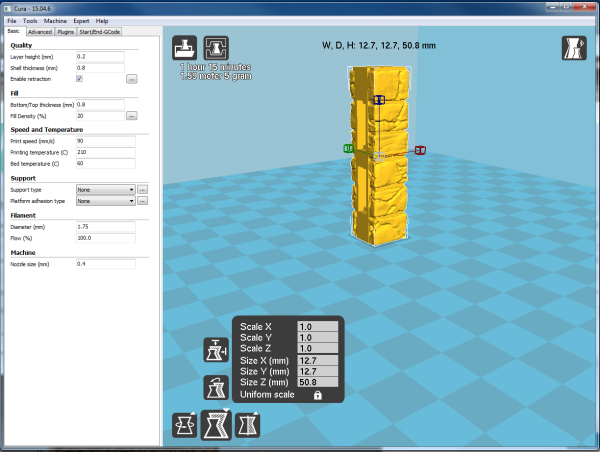Toggle the Enable retraction checkbox
Screen dimensions: 600x452
coord(79,77)
